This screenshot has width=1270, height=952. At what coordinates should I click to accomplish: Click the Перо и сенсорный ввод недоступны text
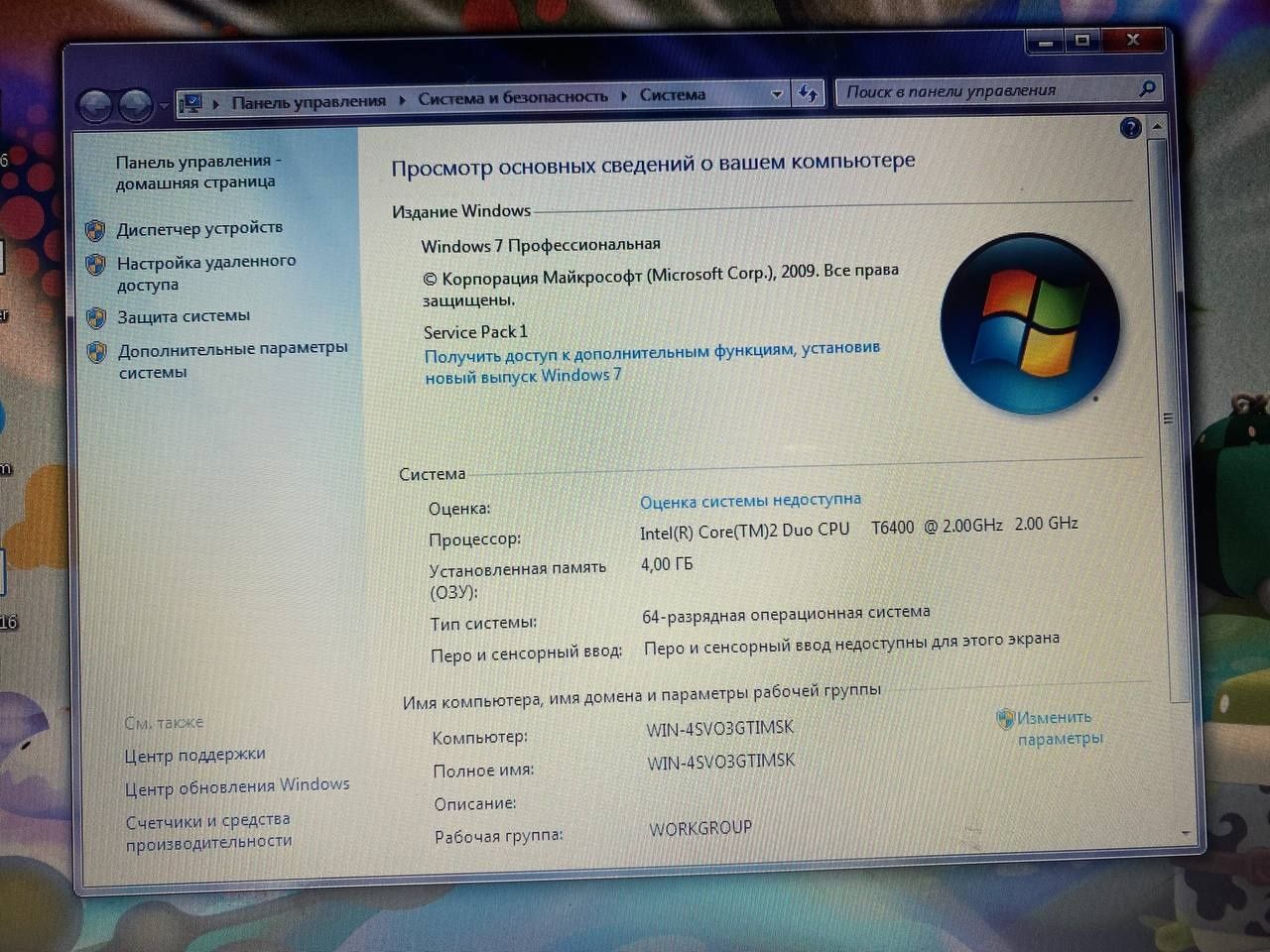(851, 644)
